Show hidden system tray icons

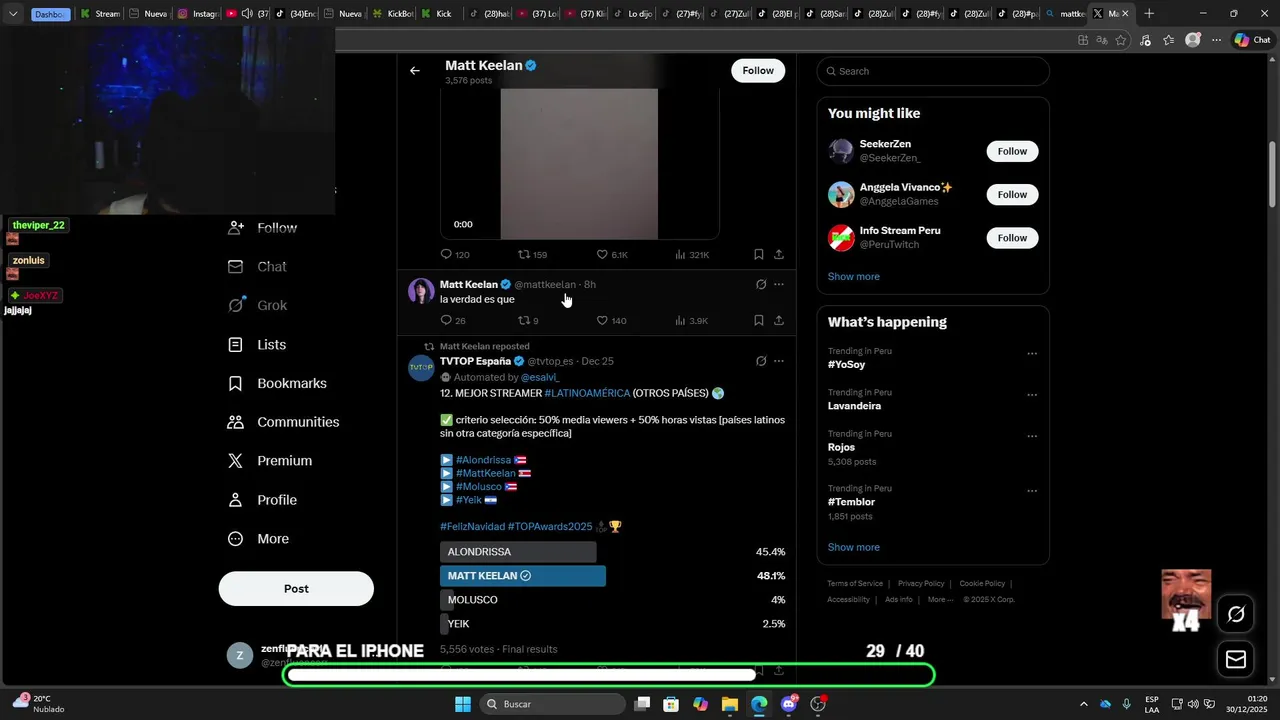tap(1084, 704)
